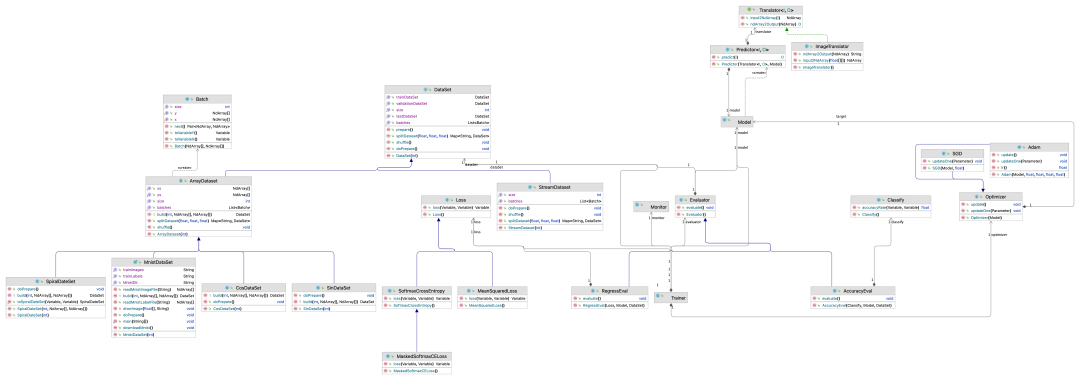Click the SinDataSet class icon
Screen dimensions: 1080x380
(x=318, y=288)
